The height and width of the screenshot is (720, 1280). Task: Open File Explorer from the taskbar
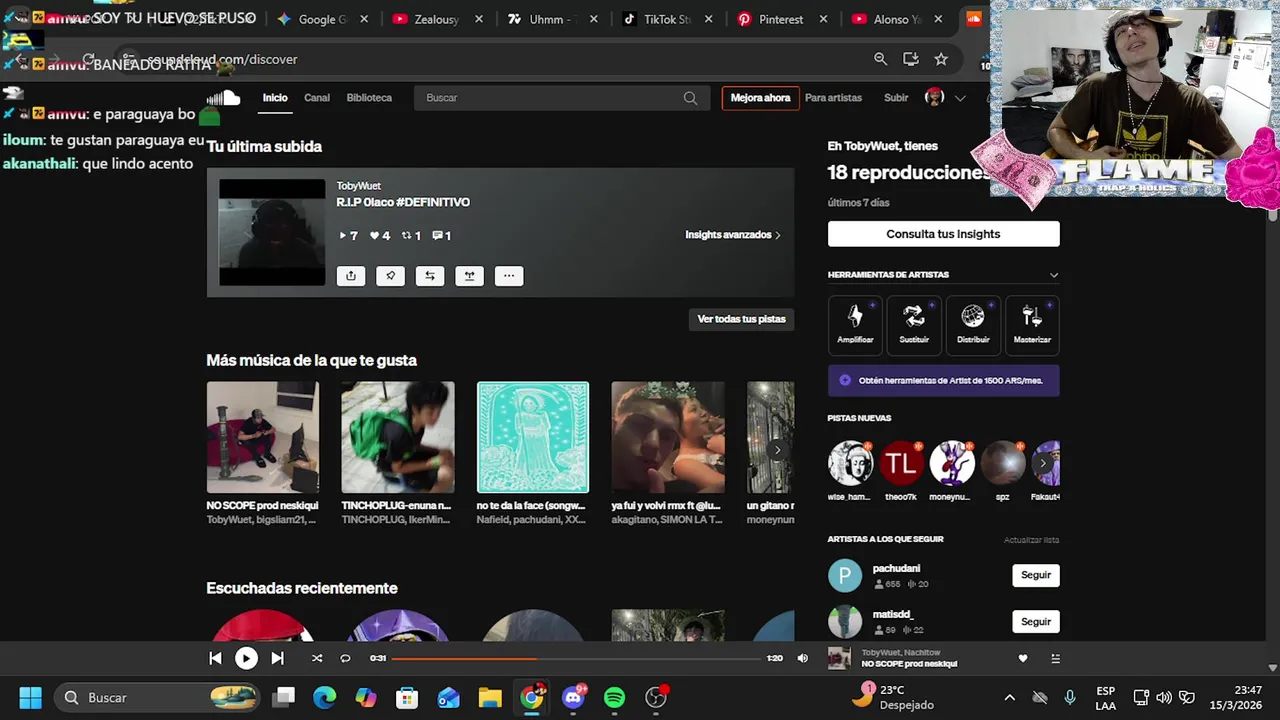pos(489,697)
